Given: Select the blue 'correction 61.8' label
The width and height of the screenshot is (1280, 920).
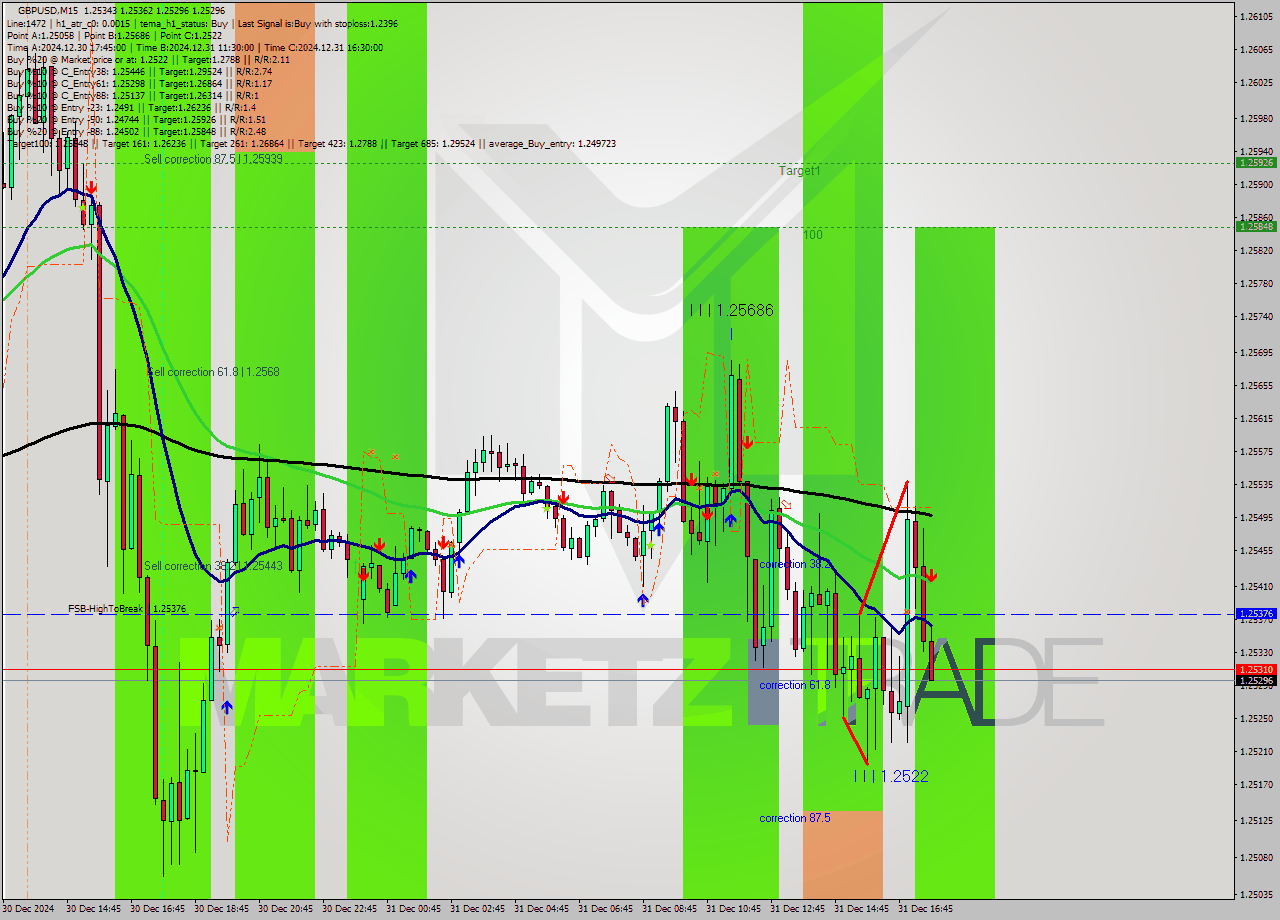Looking at the screenshot, I should click(x=796, y=685).
